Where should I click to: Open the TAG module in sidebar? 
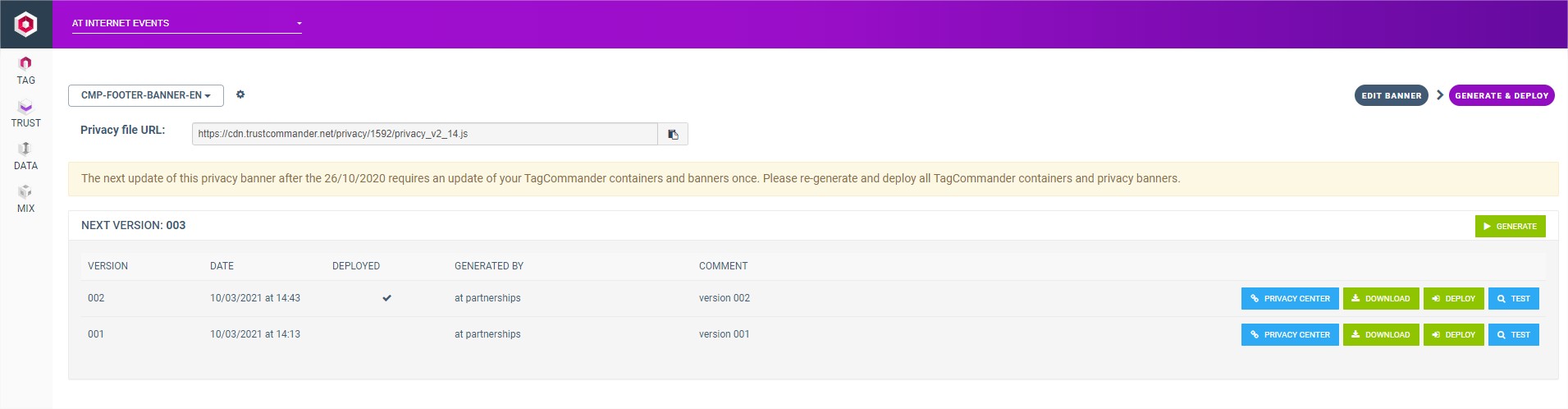click(x=25, y=71)
